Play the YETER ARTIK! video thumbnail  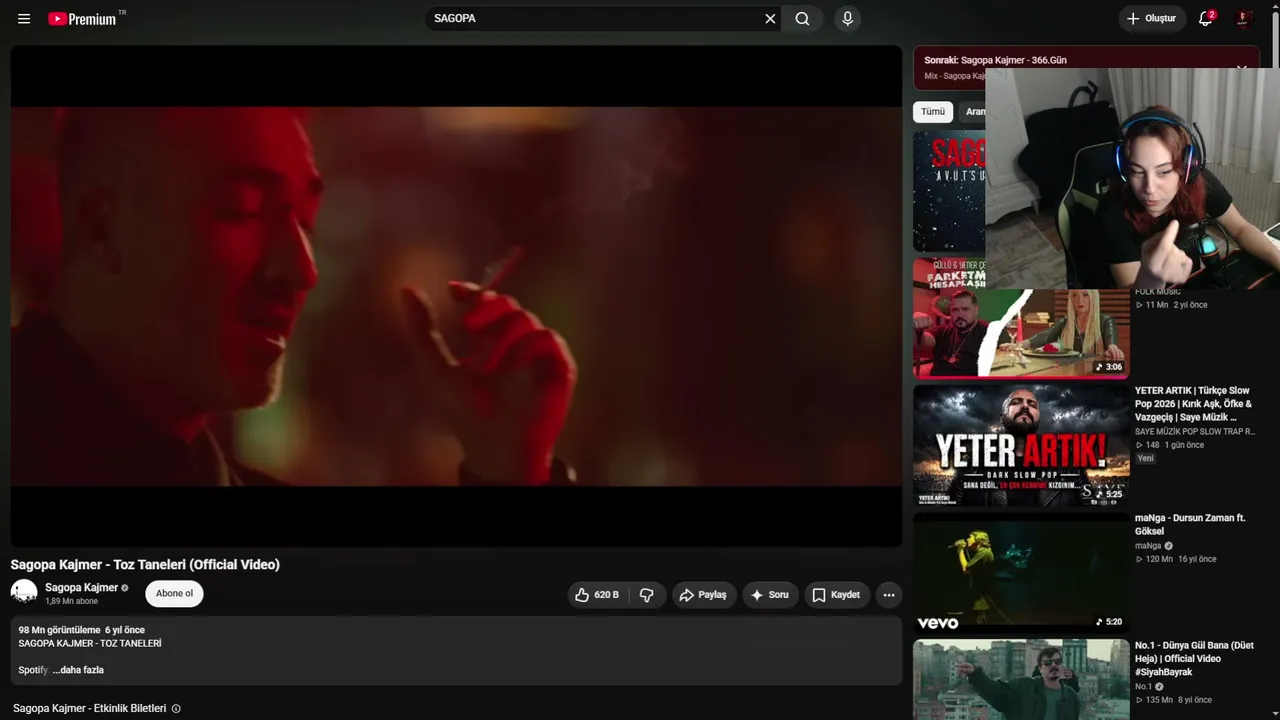[x=1021, y=445]
